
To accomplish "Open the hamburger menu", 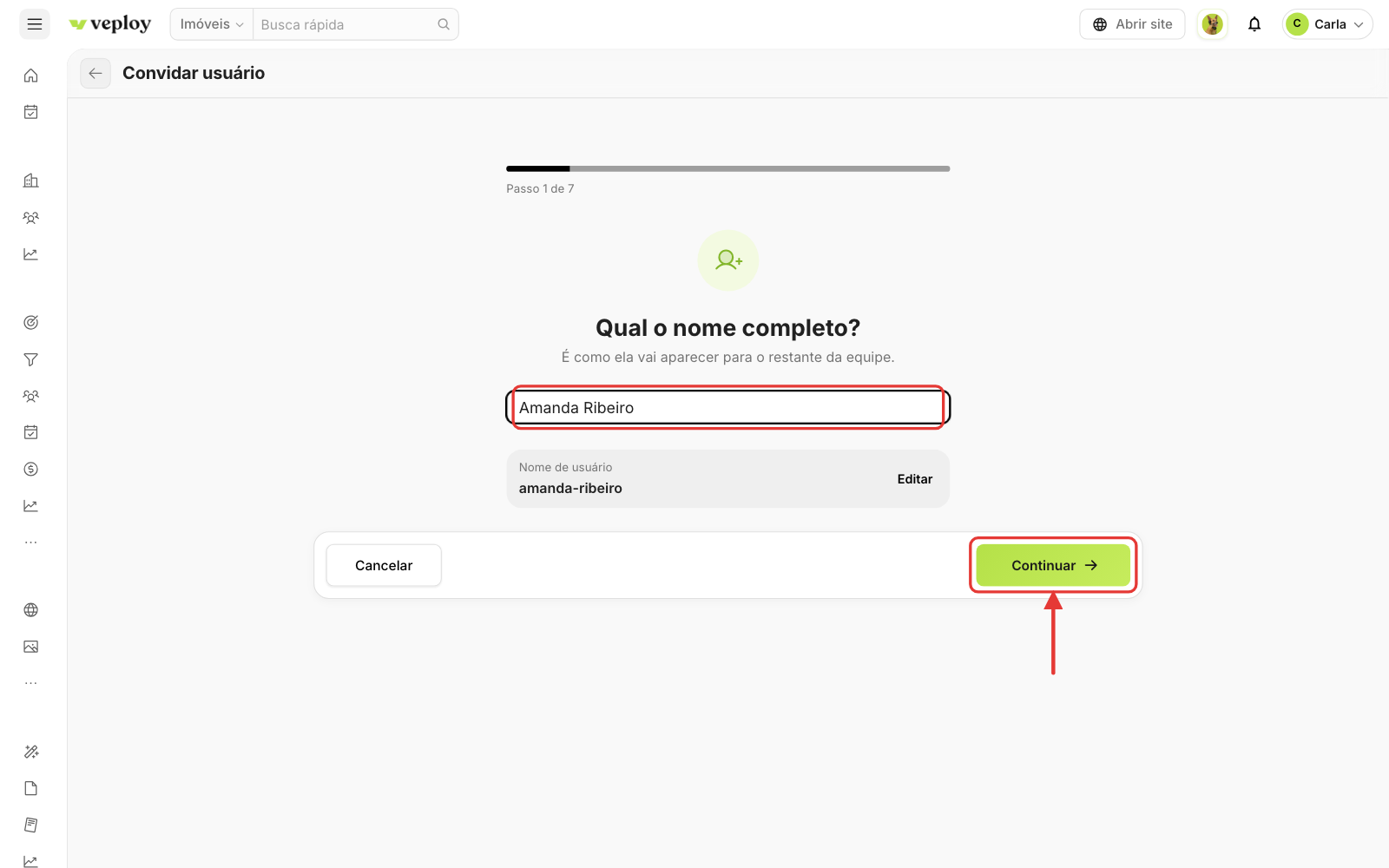I will click(x=35, y=24).
